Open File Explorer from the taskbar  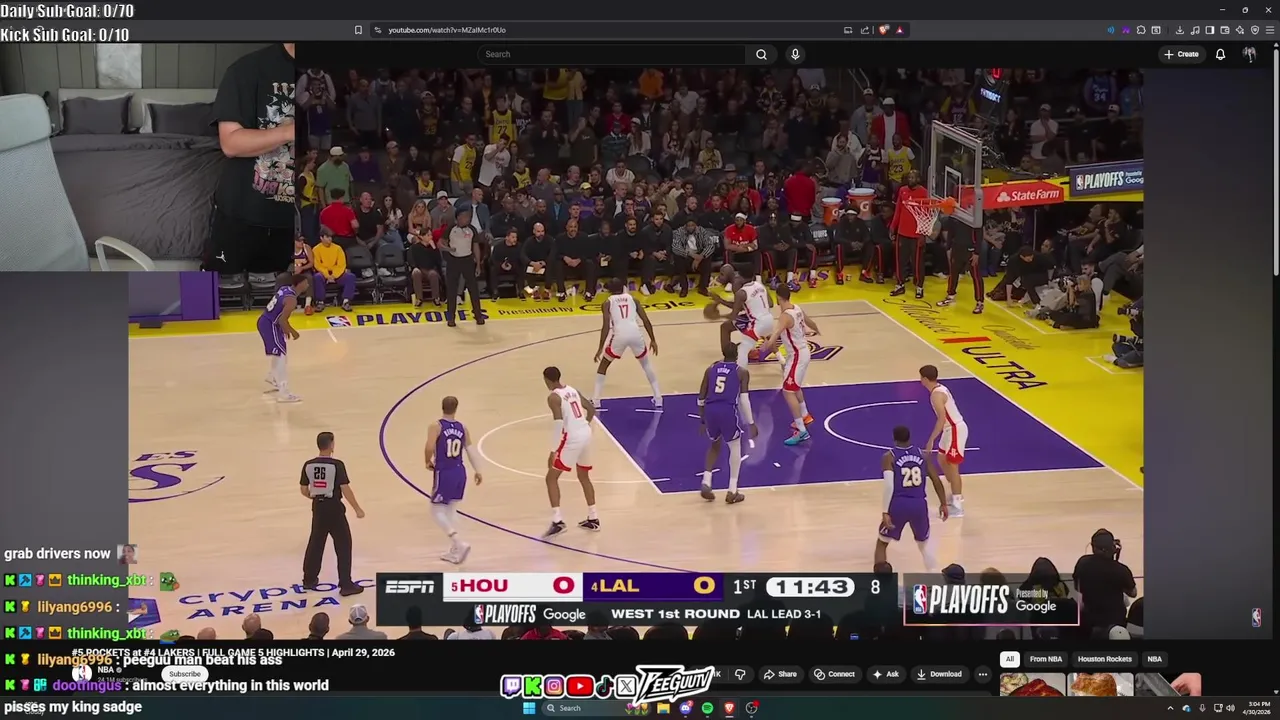coord(663,708)
